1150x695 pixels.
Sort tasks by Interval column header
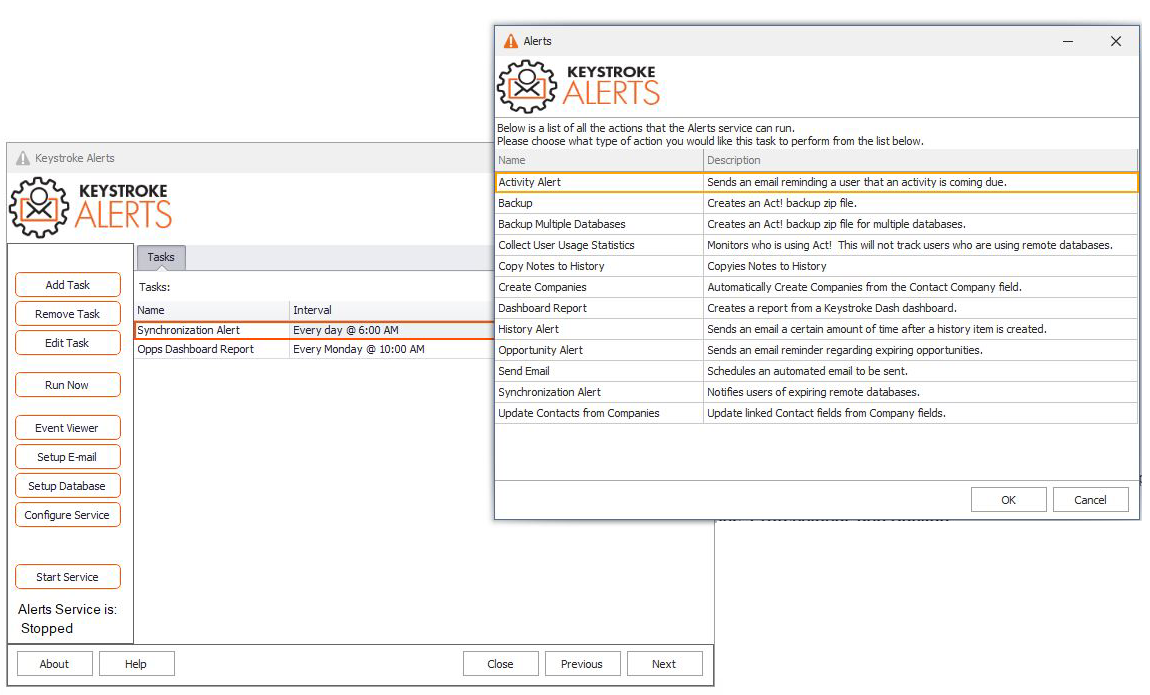392,310
